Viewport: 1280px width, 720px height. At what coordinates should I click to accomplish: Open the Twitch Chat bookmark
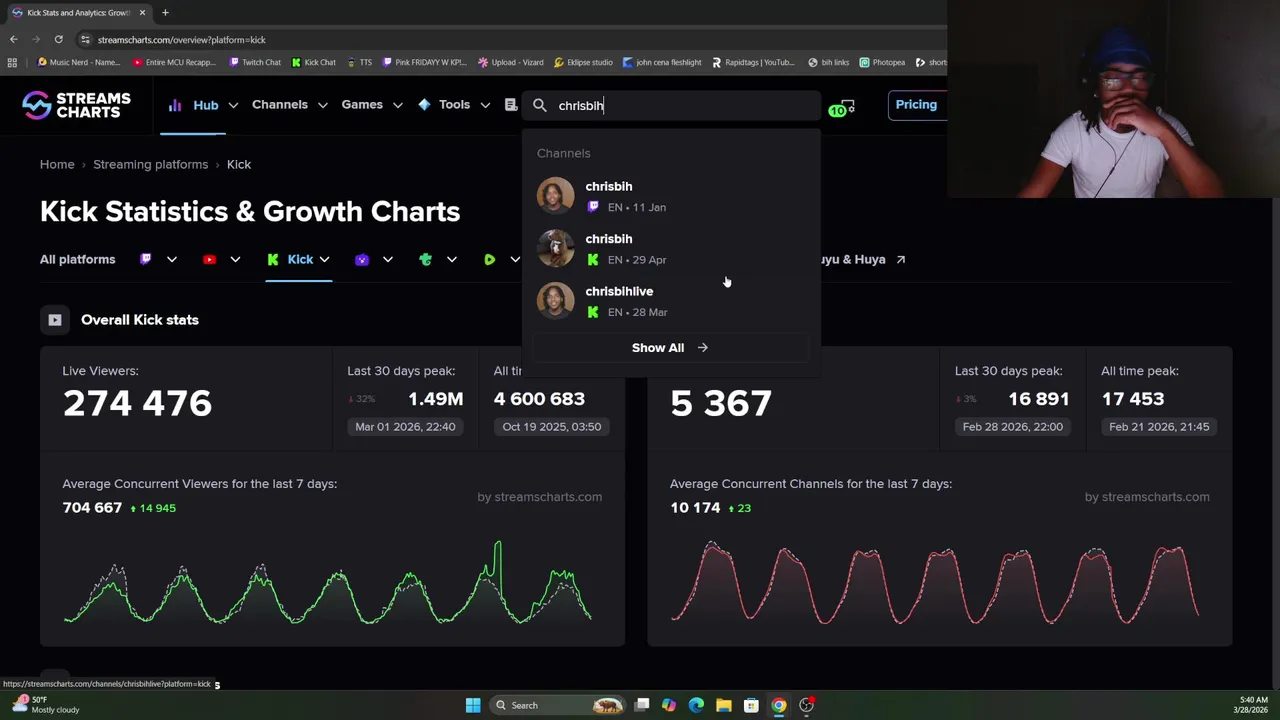pyautogui.click(x=255, y=62)
